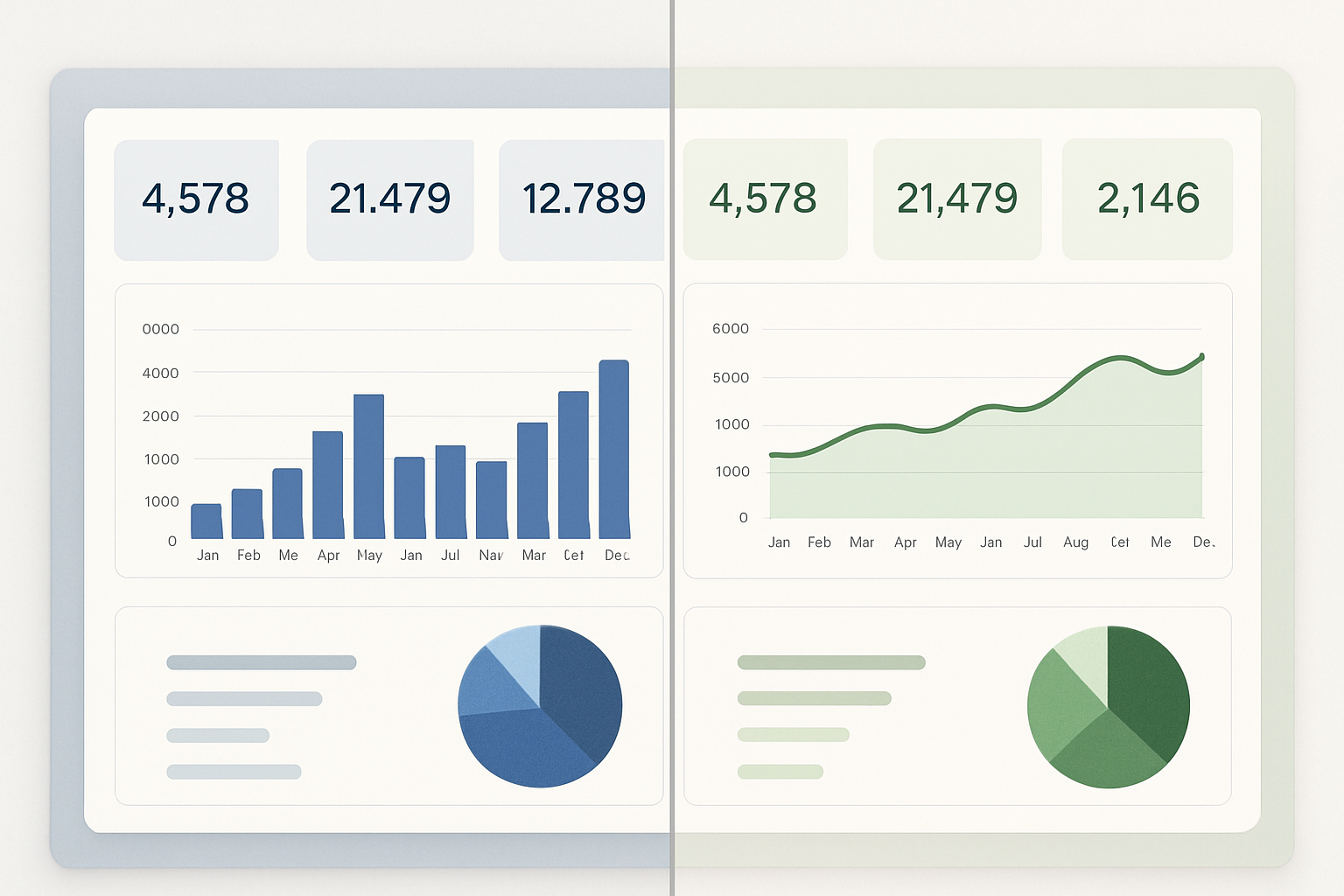Screen dimensions: 1344x896
Task: Select the top green legend bar
Action: coord(831,662)
